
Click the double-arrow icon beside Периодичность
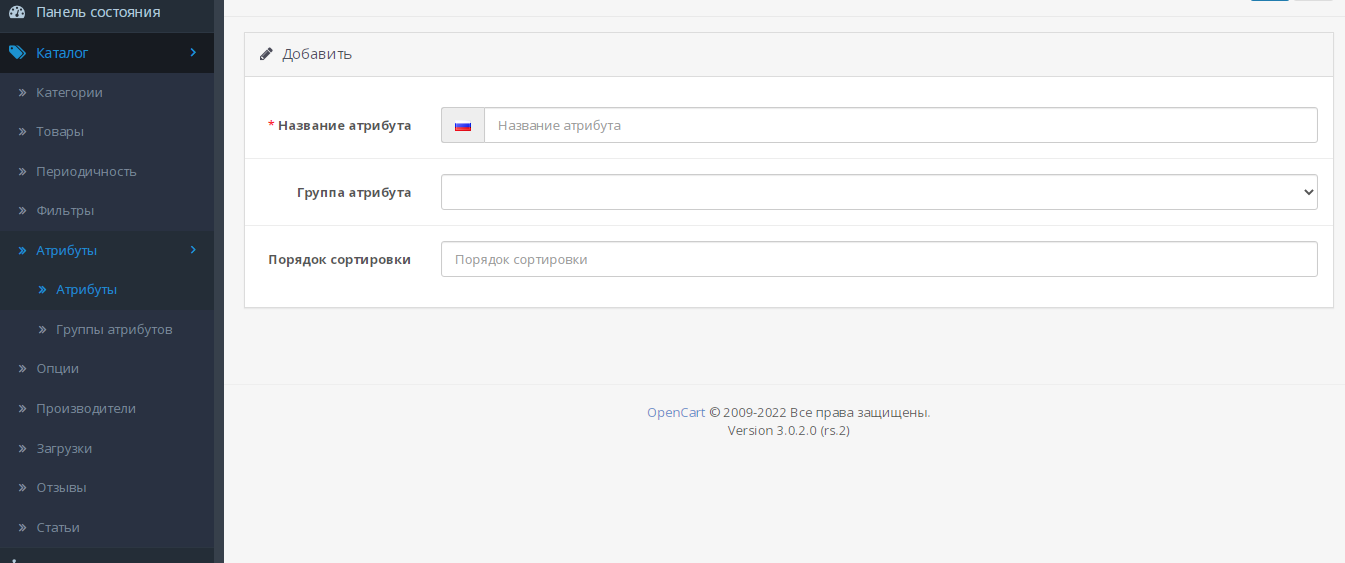pyautogui.click(x=23, y=172)
